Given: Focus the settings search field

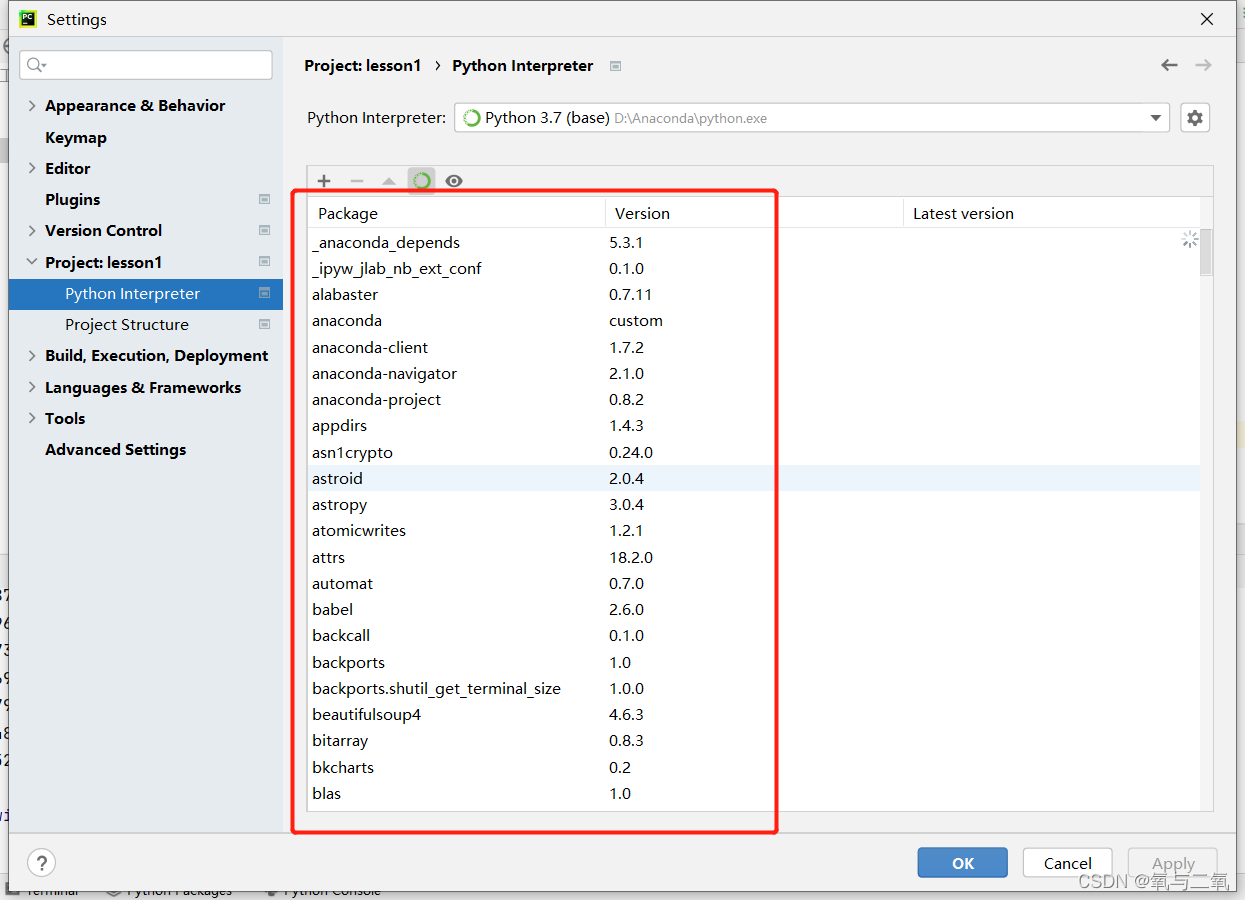Looking at the screenshot, I should click(146, 65).
